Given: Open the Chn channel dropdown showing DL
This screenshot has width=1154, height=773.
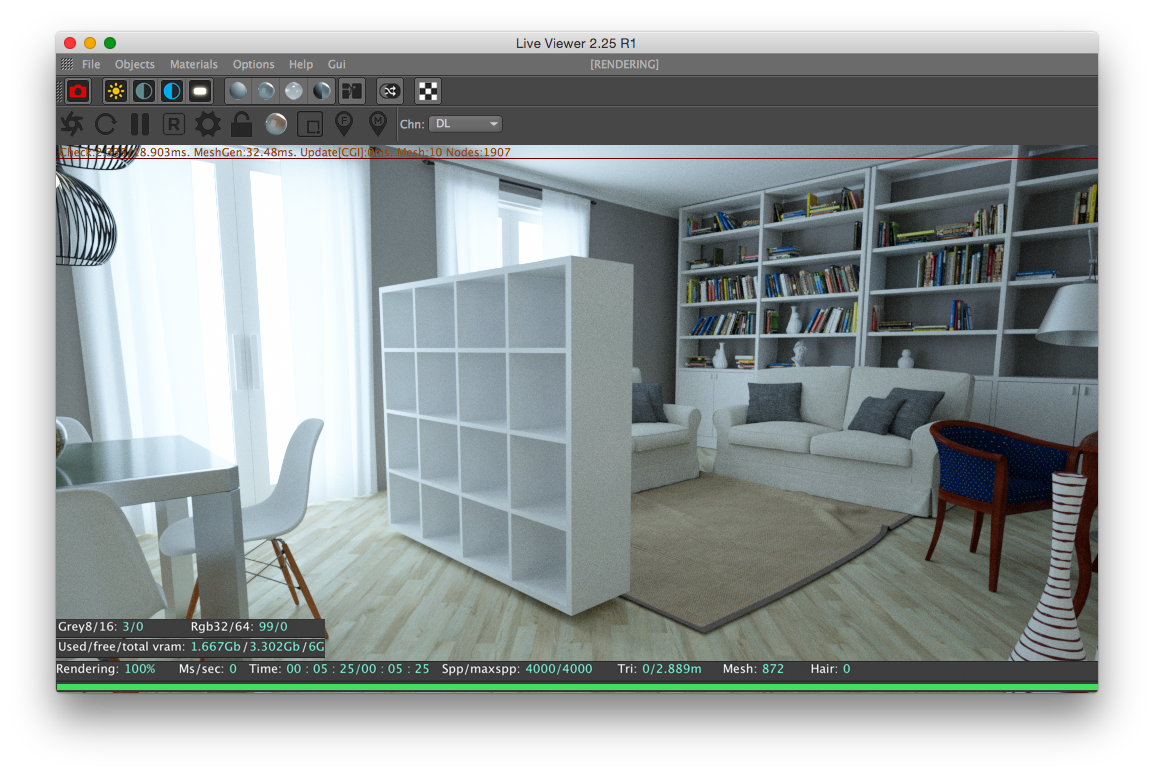Looking at the screenshot, I should (x=466, y=124).
